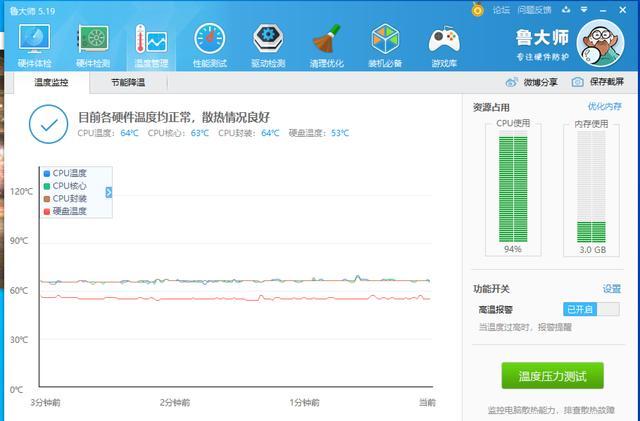The image size is (640, 421).
Task: Click the gold medal icon in title bar
Action: pyautogui.click(x=477, y=9)
